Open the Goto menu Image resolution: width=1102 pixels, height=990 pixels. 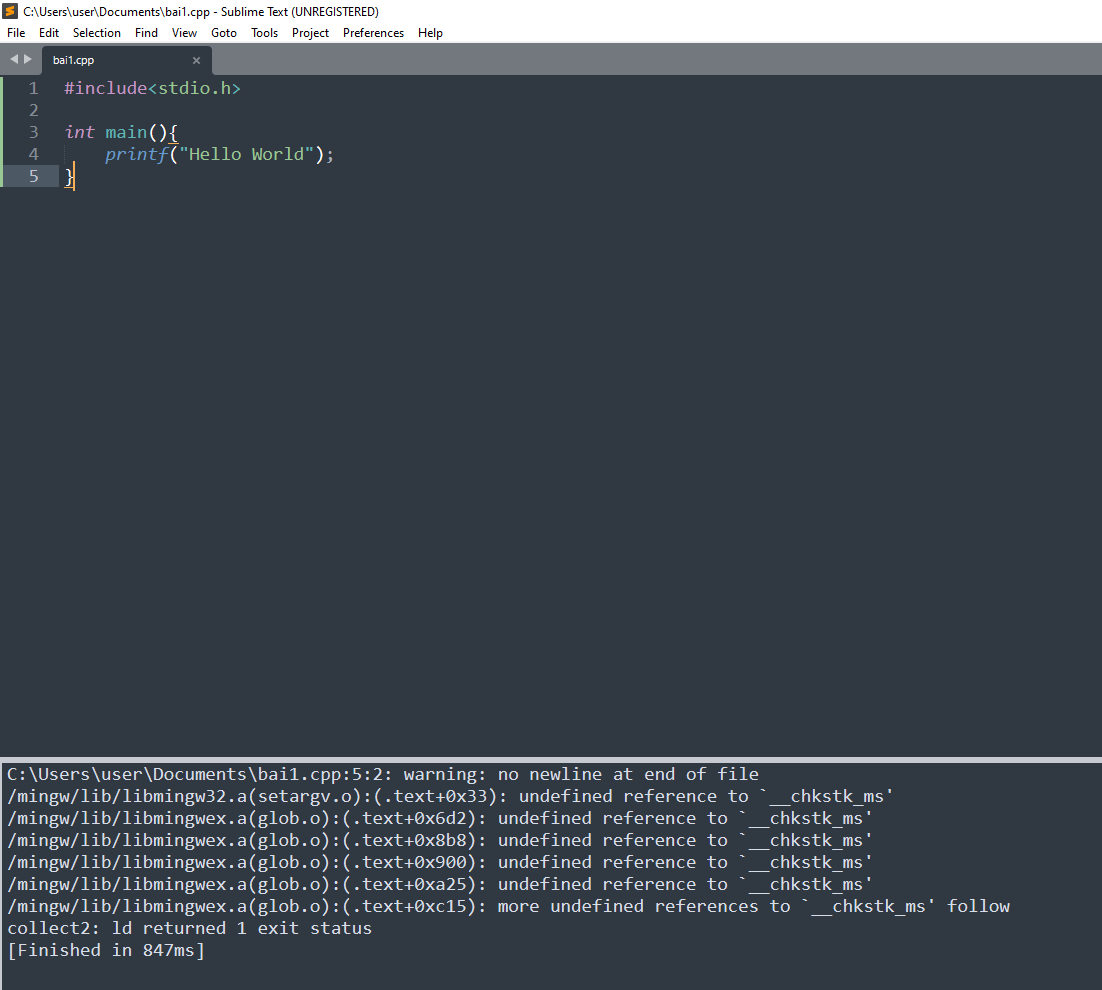coord(223,33)
